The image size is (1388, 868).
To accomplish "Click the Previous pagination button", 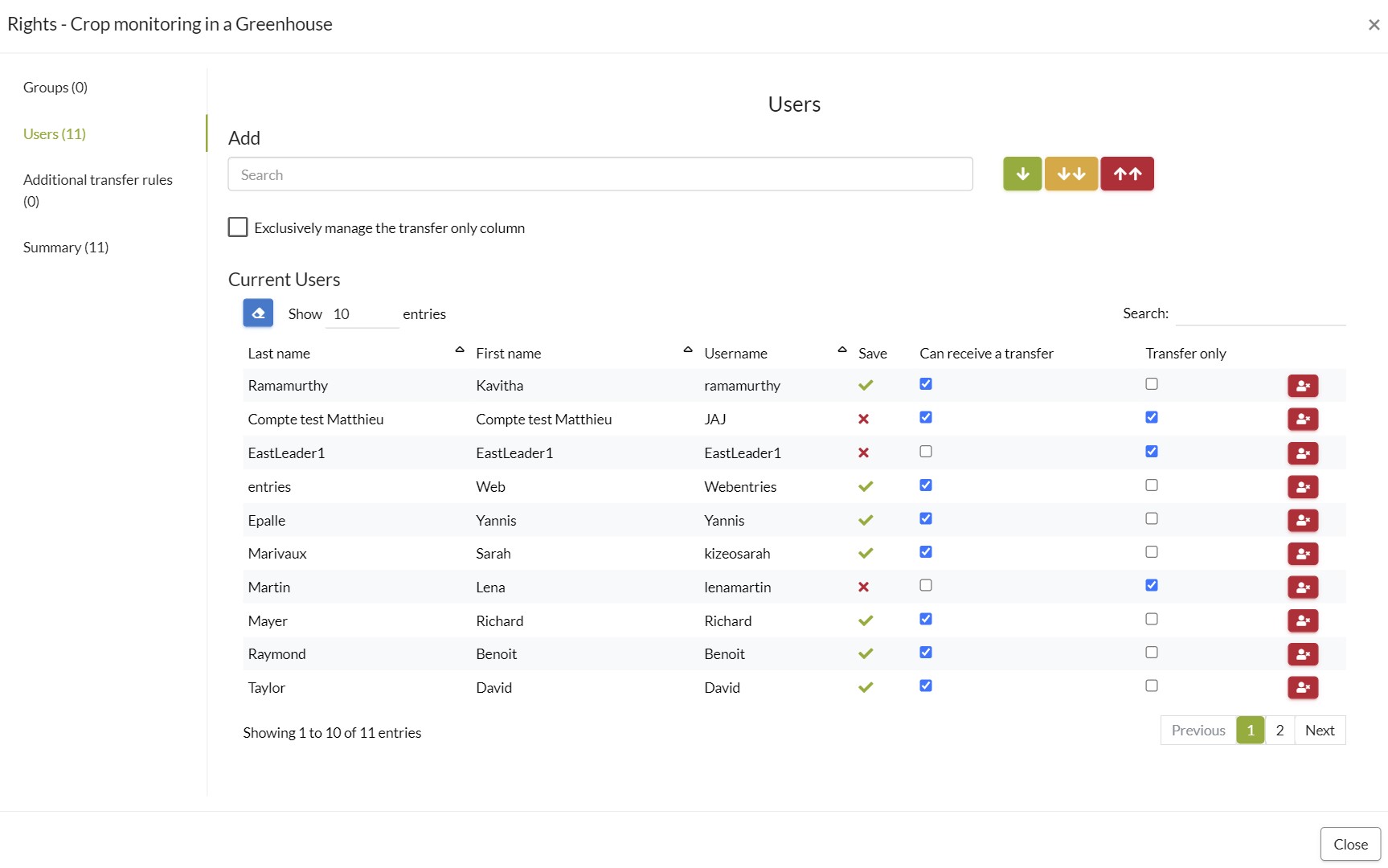I will click(1198, 730).
